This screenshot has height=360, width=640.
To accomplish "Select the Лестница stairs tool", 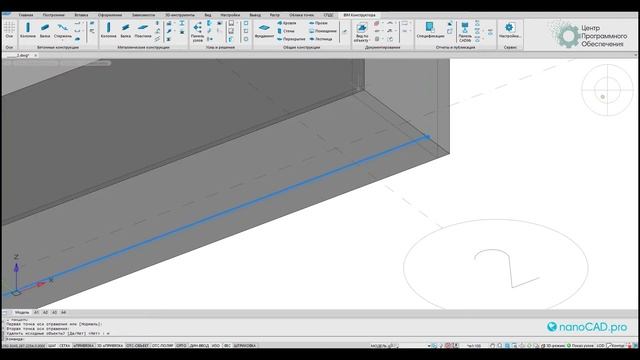I will (x=321, y=39).
